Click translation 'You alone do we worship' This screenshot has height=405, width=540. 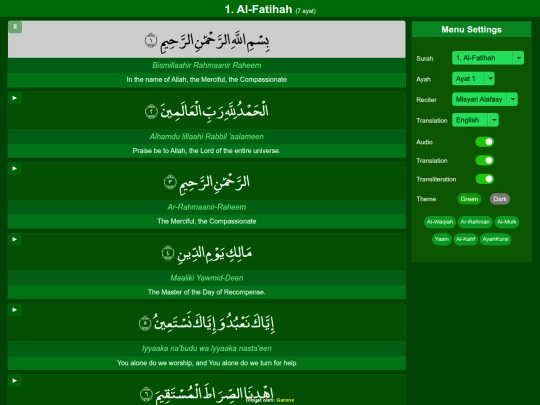click(207, 363)
